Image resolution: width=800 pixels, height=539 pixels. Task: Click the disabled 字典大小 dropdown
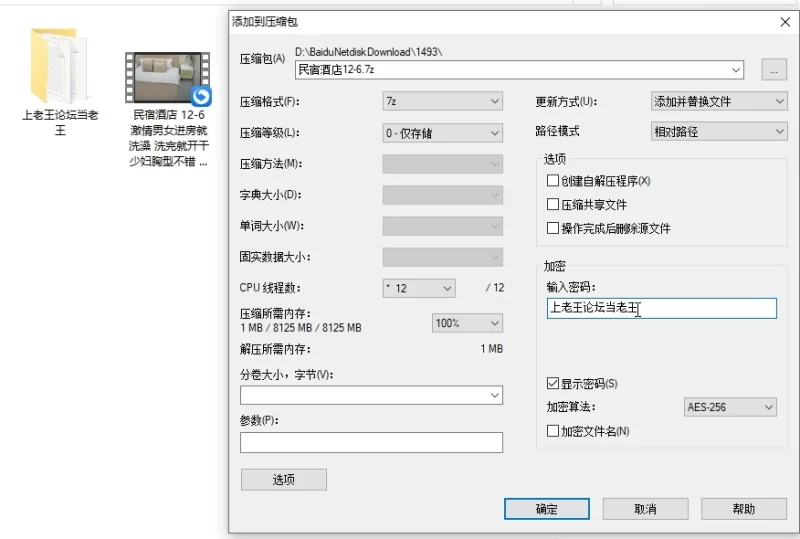click(x=442, y=195)
